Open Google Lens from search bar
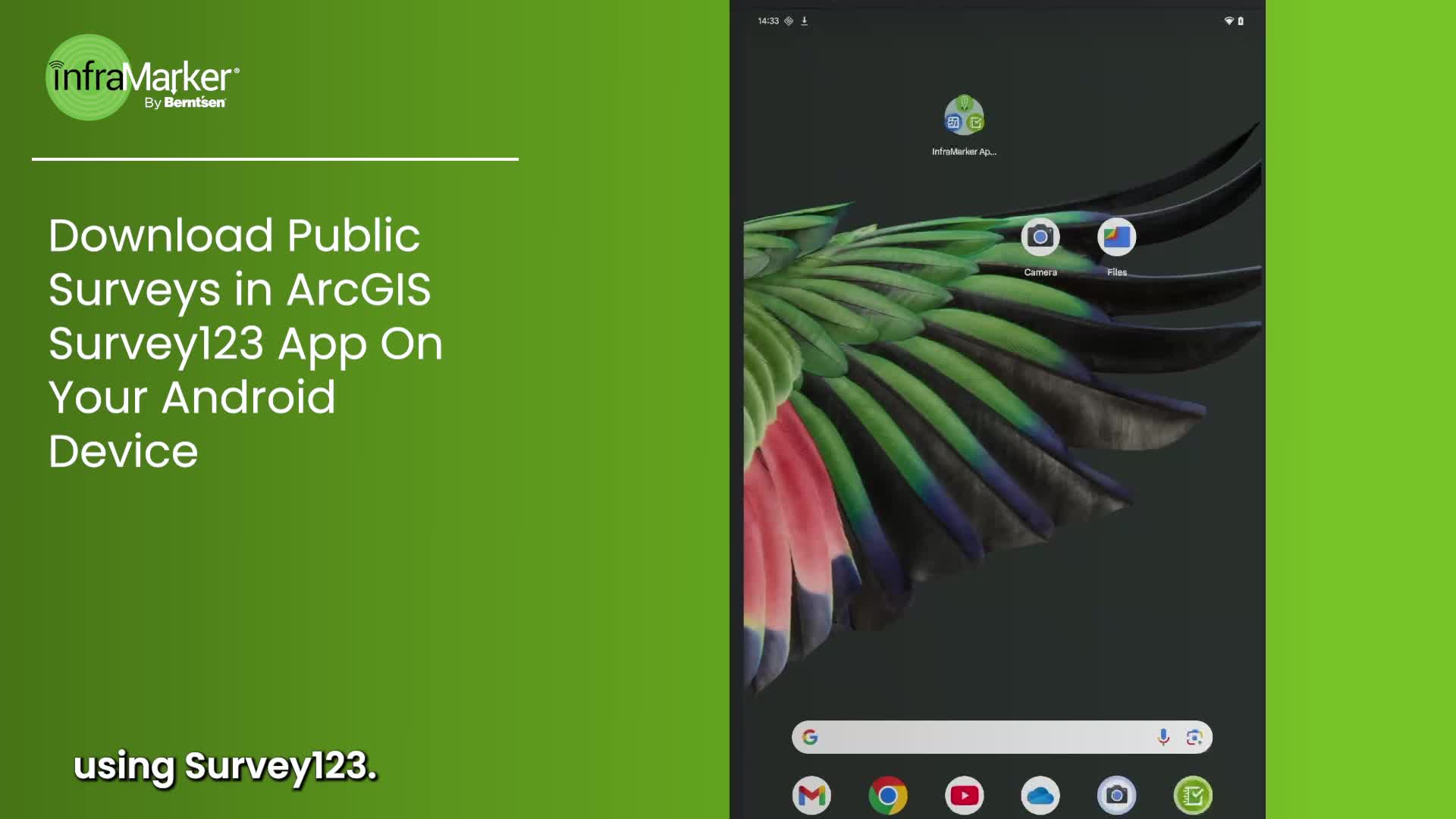This screenshot has width=1456, height=819. (1194, 737)
